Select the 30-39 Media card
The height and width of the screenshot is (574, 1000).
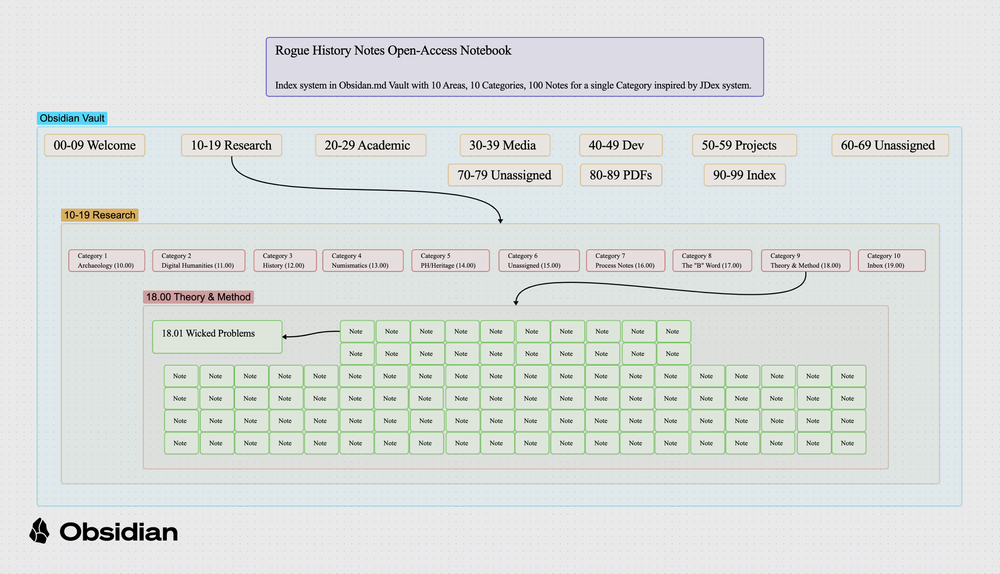click(504, 145)
